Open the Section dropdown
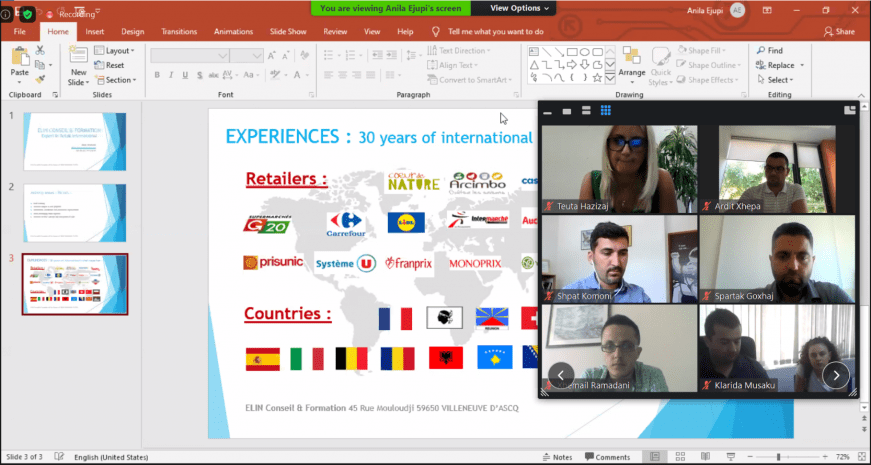Viewport: 871px width, 465px height. click(115, 80)
